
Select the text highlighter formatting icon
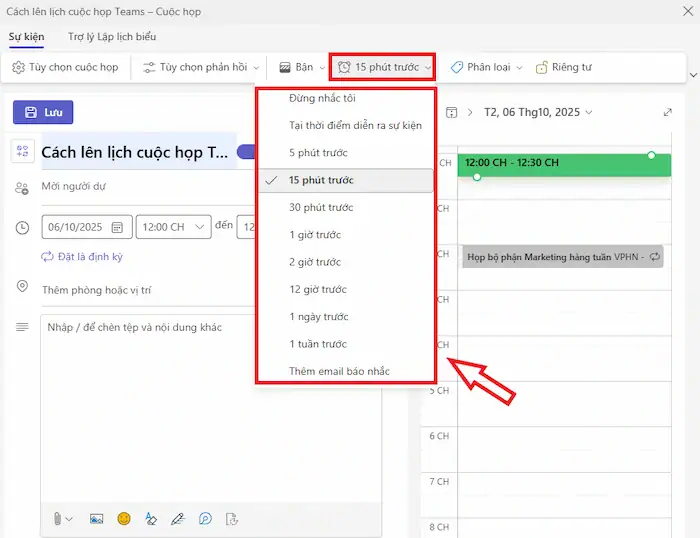click(x=151, y=518)
